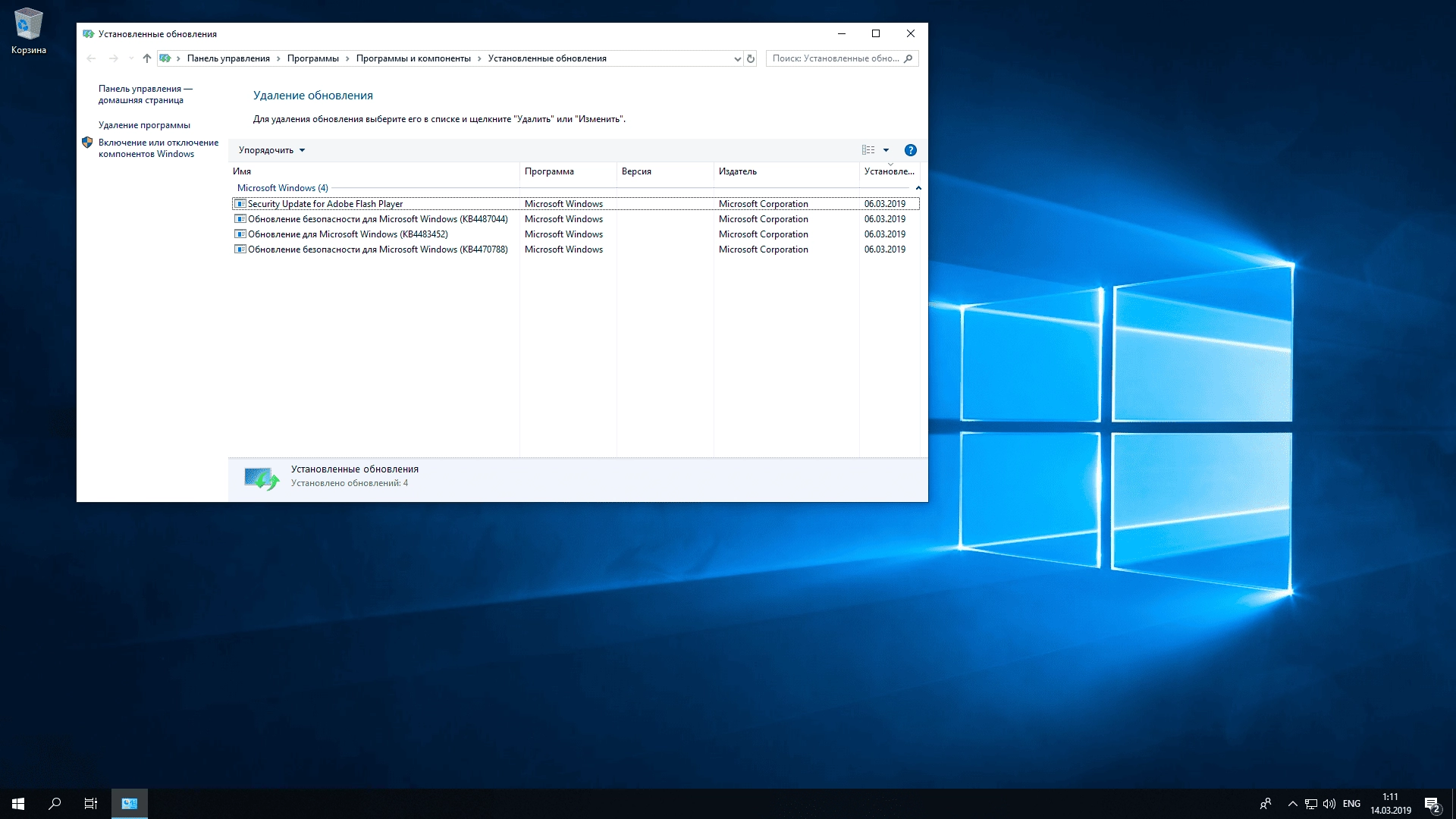The width and height of the screenshot is (1456, 819).
Task: Open the People icon in system tray
Action: [x=1266, y=804]
